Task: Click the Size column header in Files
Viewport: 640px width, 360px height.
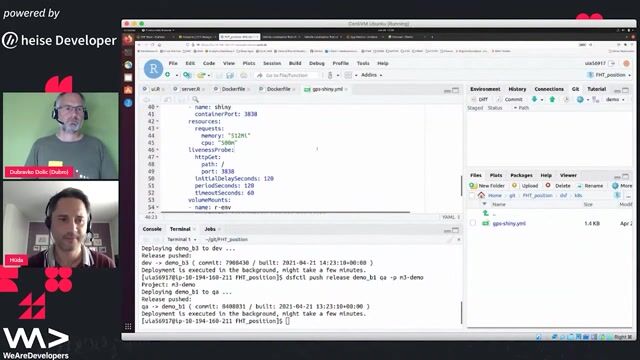Action: [588, 204]
